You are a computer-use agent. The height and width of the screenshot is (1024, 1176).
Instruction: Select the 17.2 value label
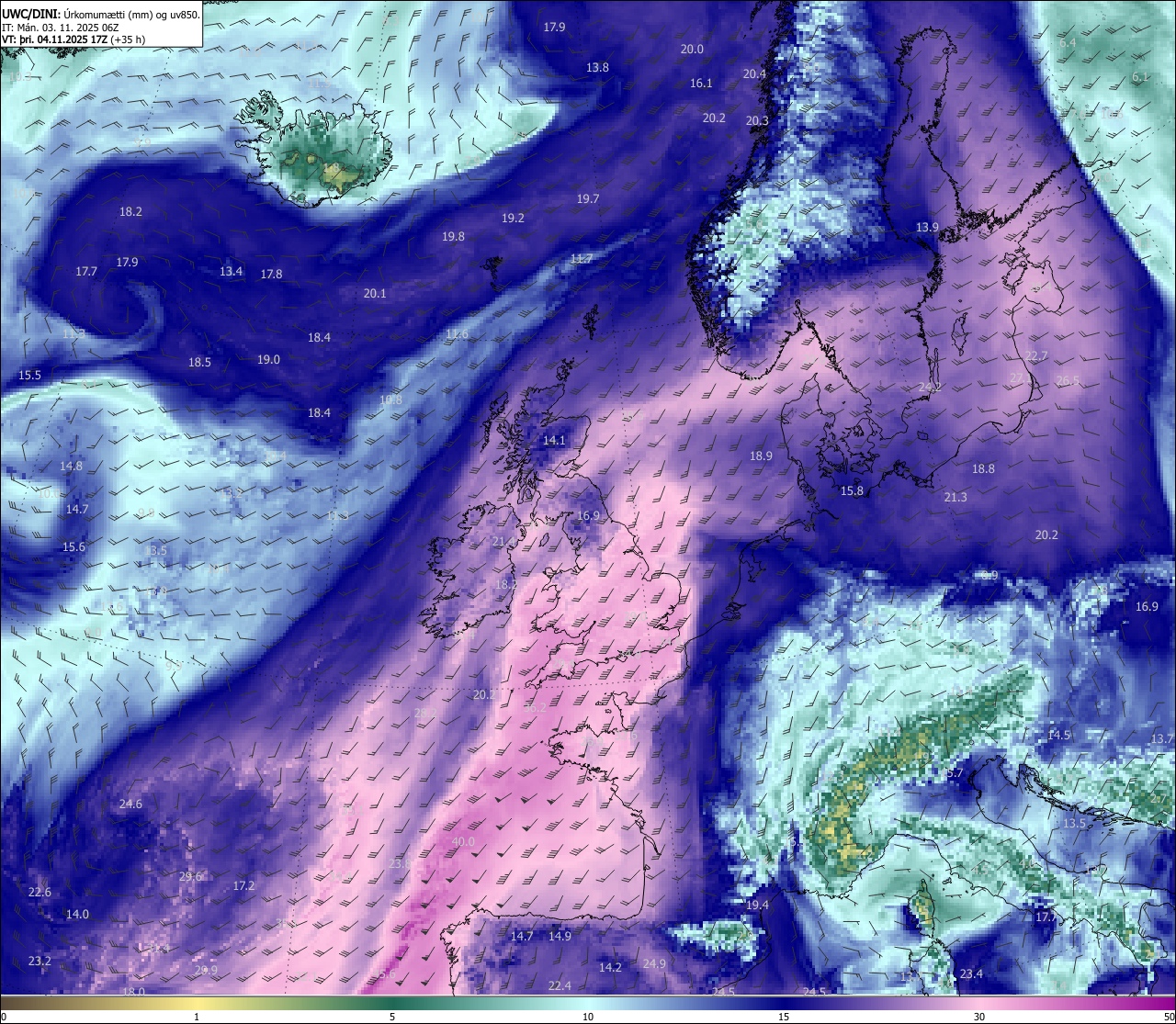point(243,886)
